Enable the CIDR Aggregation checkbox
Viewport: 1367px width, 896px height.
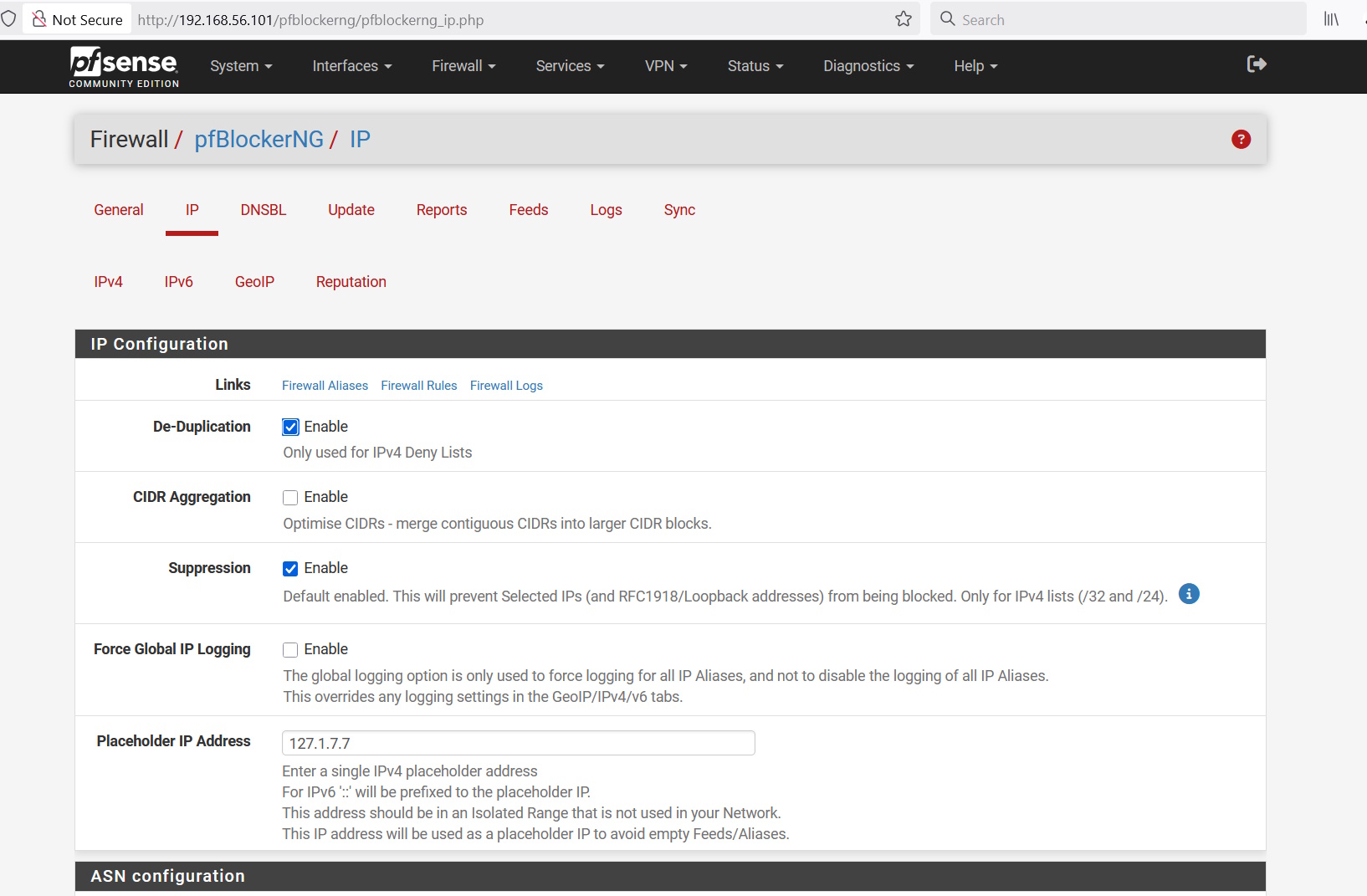tap(290, 498)
